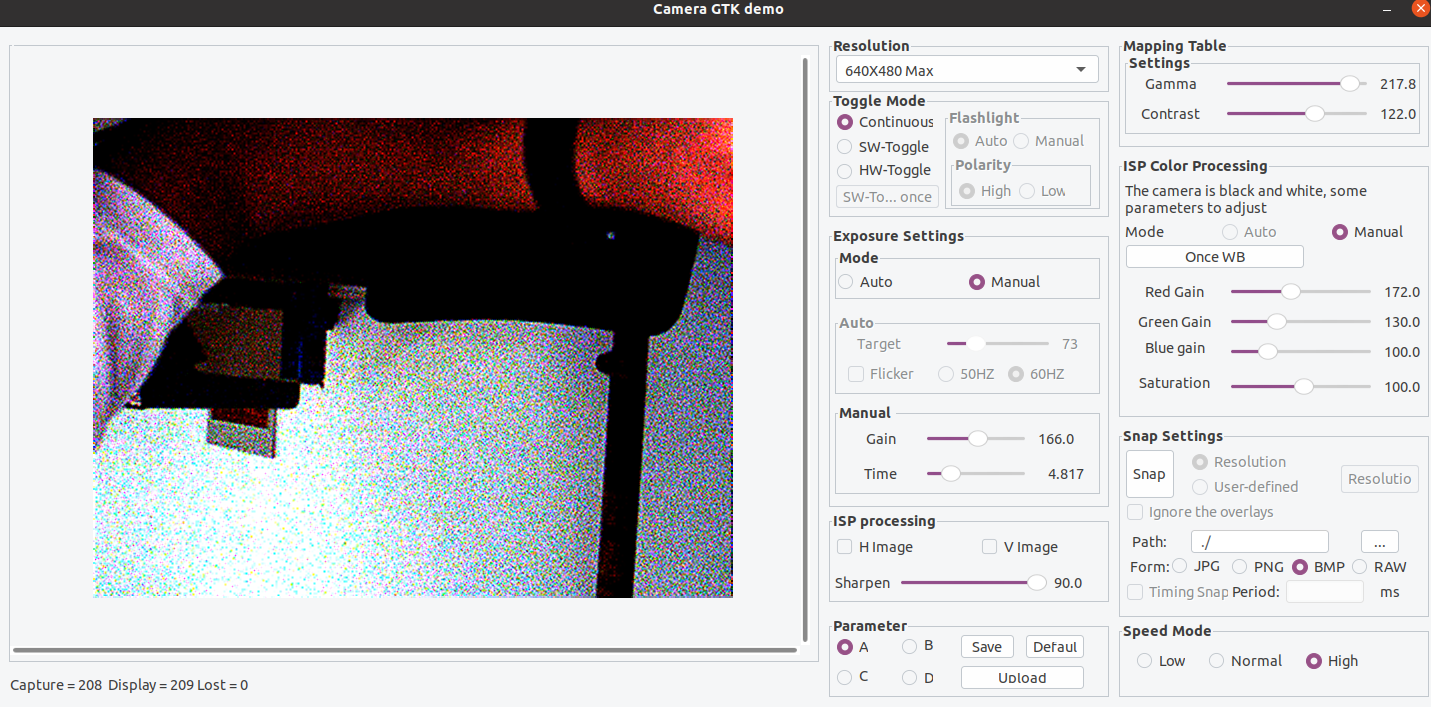Select Manual exposure mode

(1005, 282)
